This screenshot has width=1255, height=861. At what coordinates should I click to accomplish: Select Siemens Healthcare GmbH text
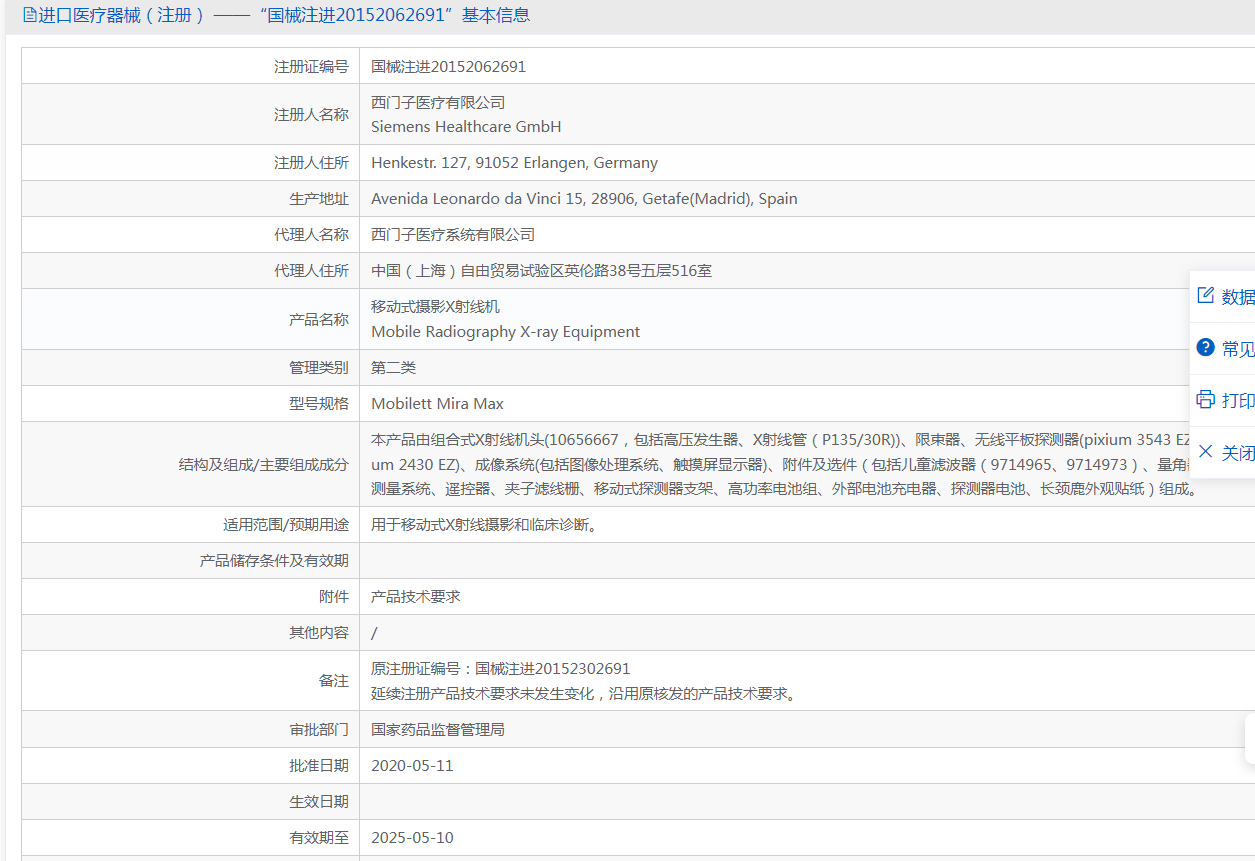pyautogui.click(x=466, y=127)
